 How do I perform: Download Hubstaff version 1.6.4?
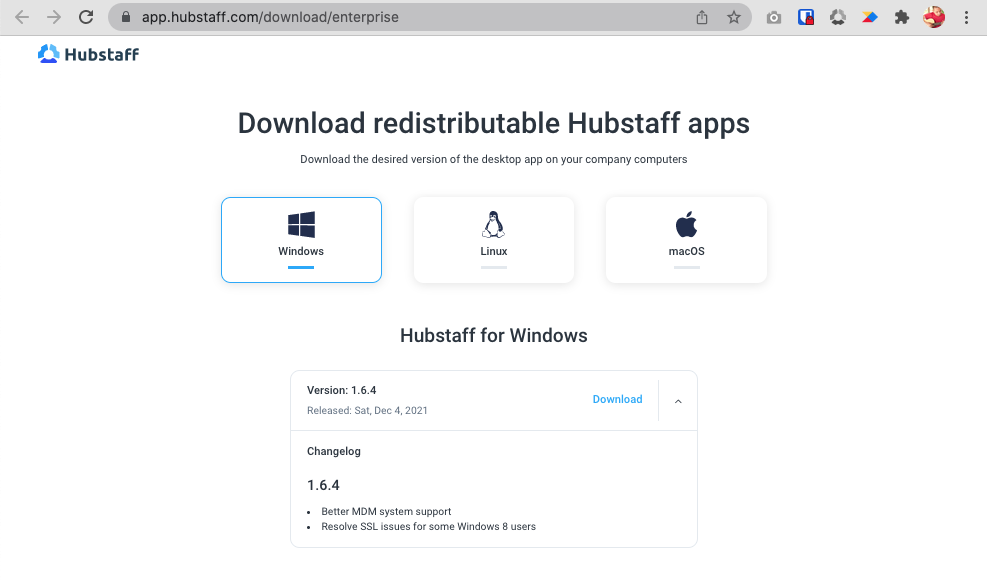618,399
